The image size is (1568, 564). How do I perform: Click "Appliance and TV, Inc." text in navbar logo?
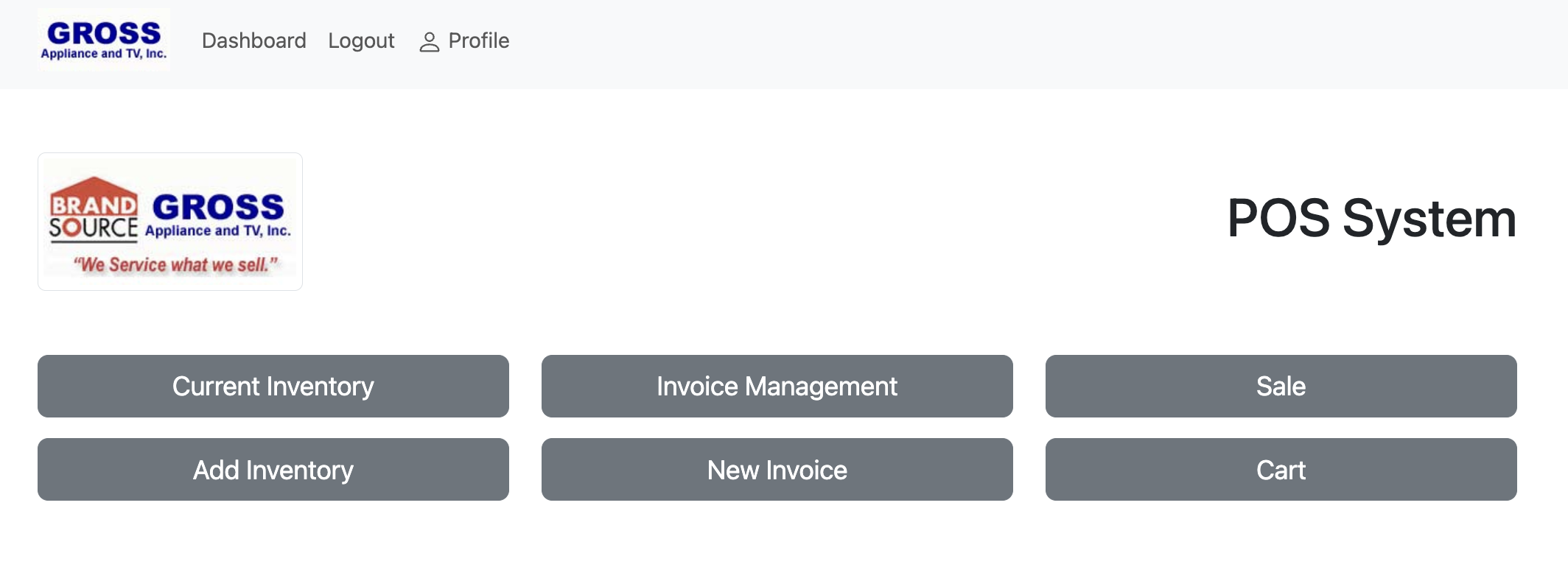[x=104, y=54]
